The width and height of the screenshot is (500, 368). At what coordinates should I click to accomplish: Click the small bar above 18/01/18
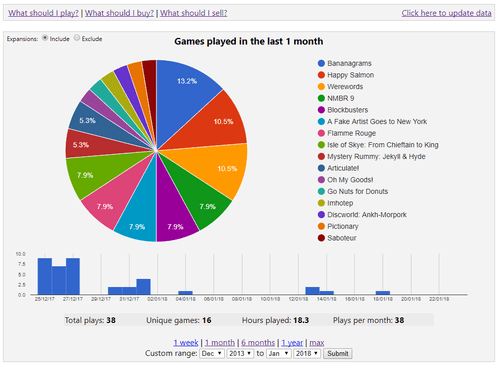383,293
